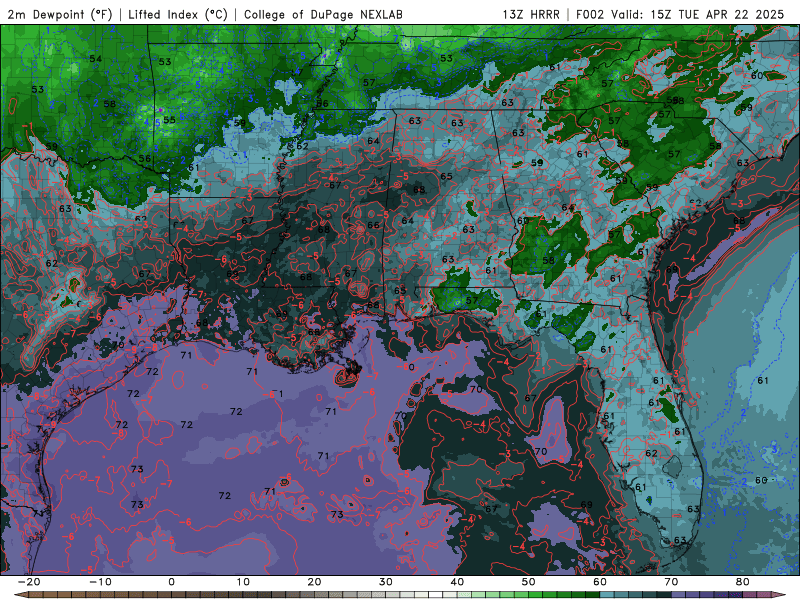Screen dimensions: 800x600
Task: Select the '30' color scale label
Action: click(386, 582)
